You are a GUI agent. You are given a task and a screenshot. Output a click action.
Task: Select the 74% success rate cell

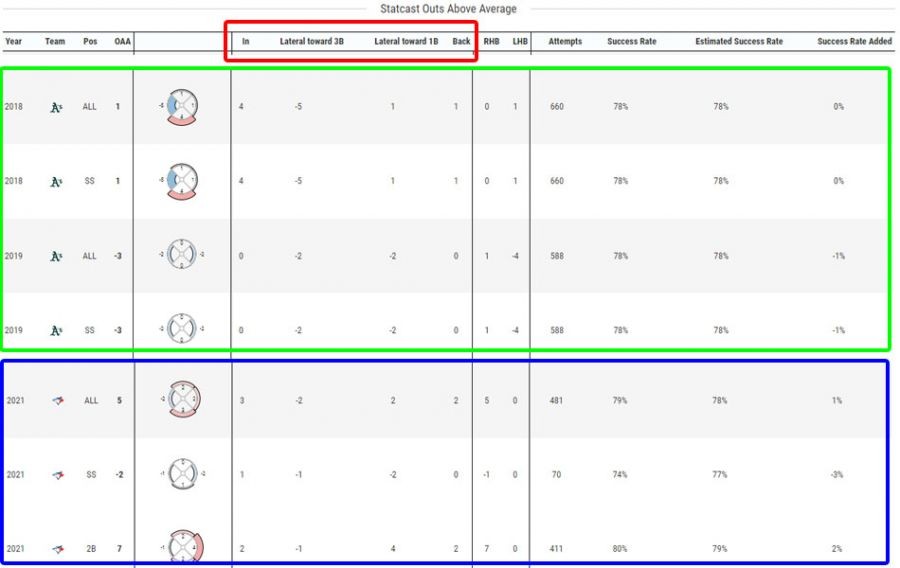[620, 474]
